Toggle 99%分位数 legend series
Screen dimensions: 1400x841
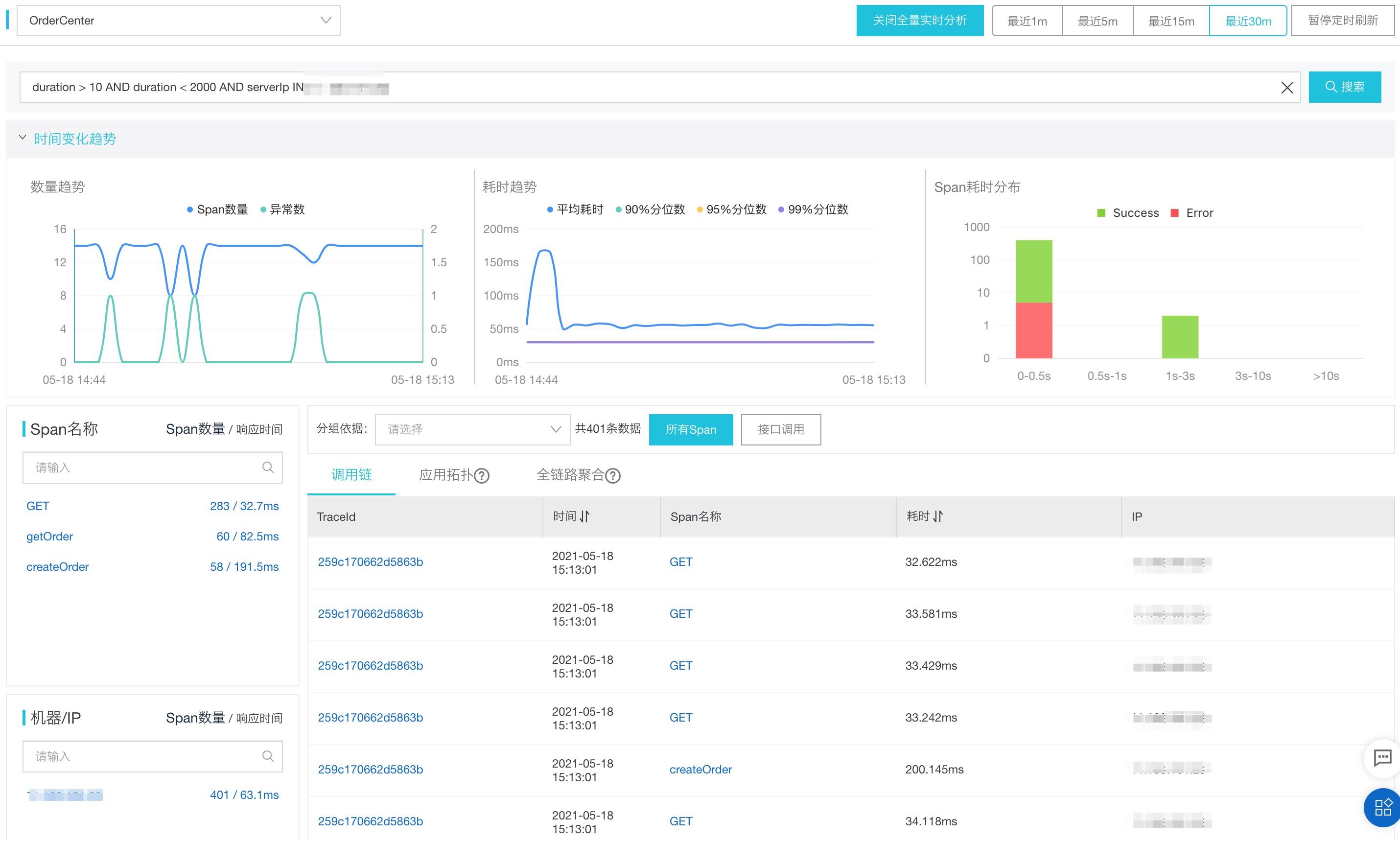[813, 210]
